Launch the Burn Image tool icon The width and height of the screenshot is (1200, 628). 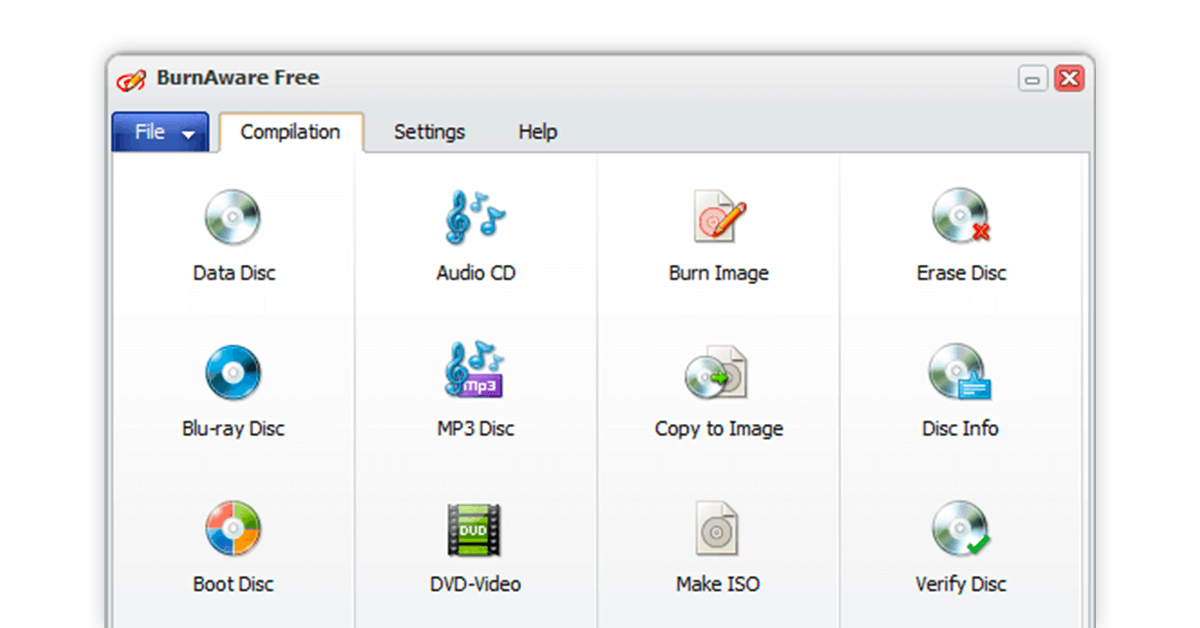tap(719, 217)
